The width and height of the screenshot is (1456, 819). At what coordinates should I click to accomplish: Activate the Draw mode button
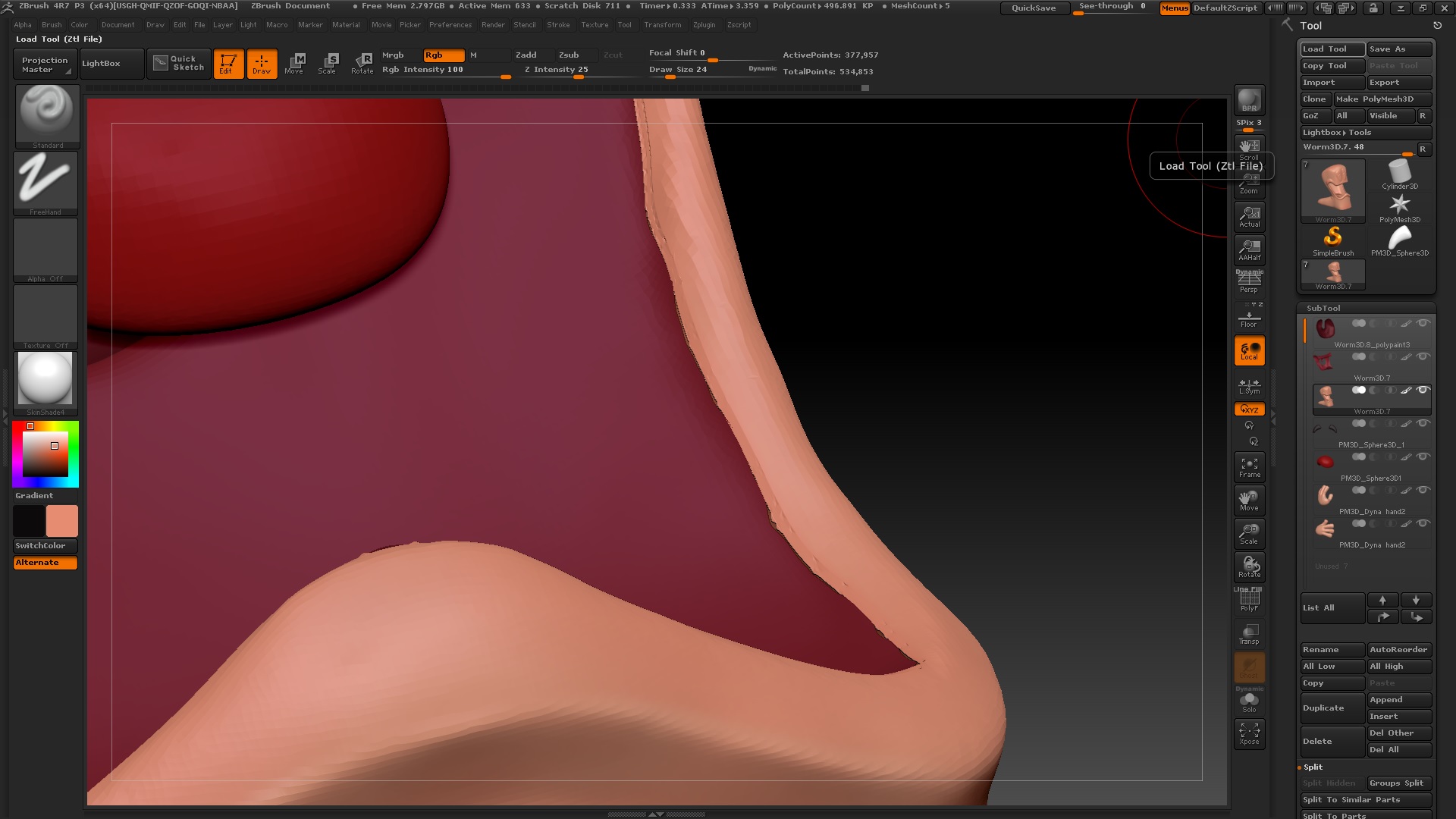point(262,64)
